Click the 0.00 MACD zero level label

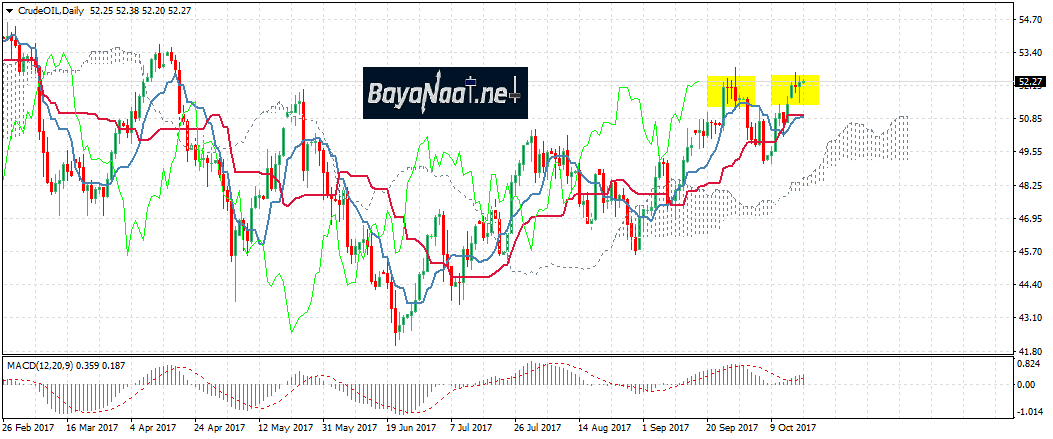1028,385
